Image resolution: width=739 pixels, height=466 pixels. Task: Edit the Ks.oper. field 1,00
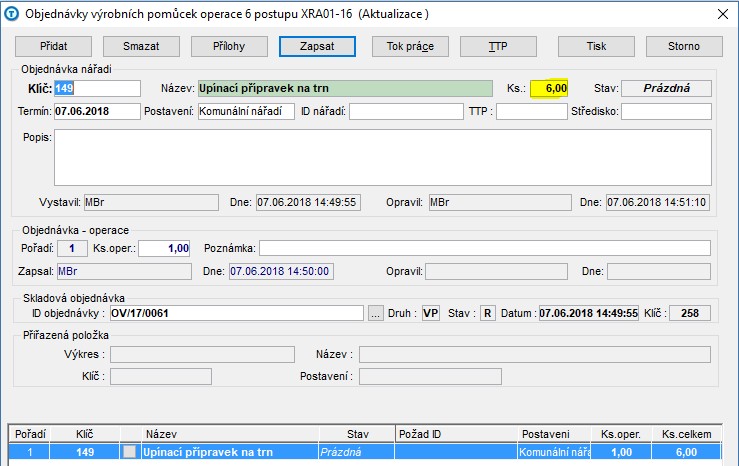pyautogui.click(x=164, y=248)
